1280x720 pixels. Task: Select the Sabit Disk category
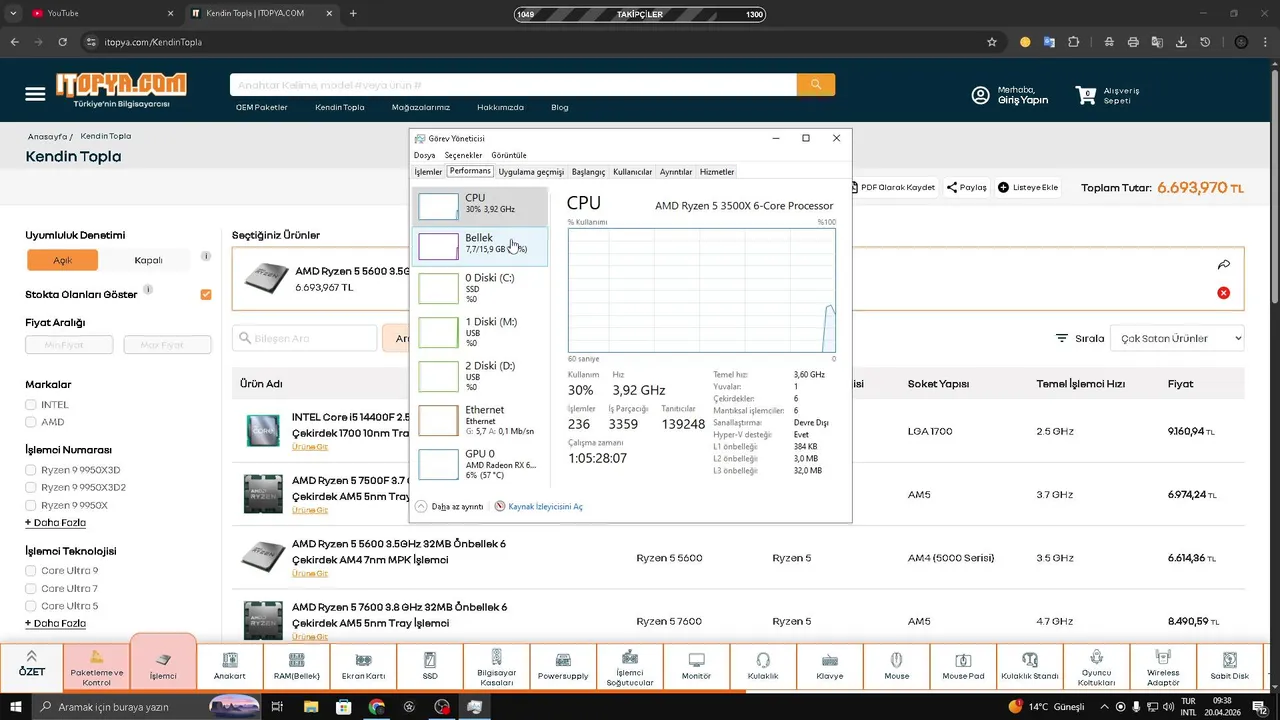[1230, 667]
